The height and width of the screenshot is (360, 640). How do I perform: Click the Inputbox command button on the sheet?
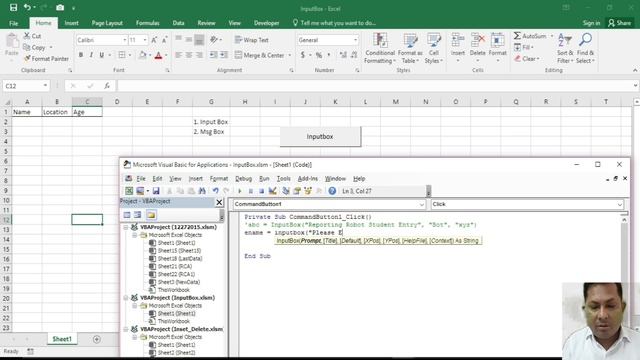(x=320, y=136)
